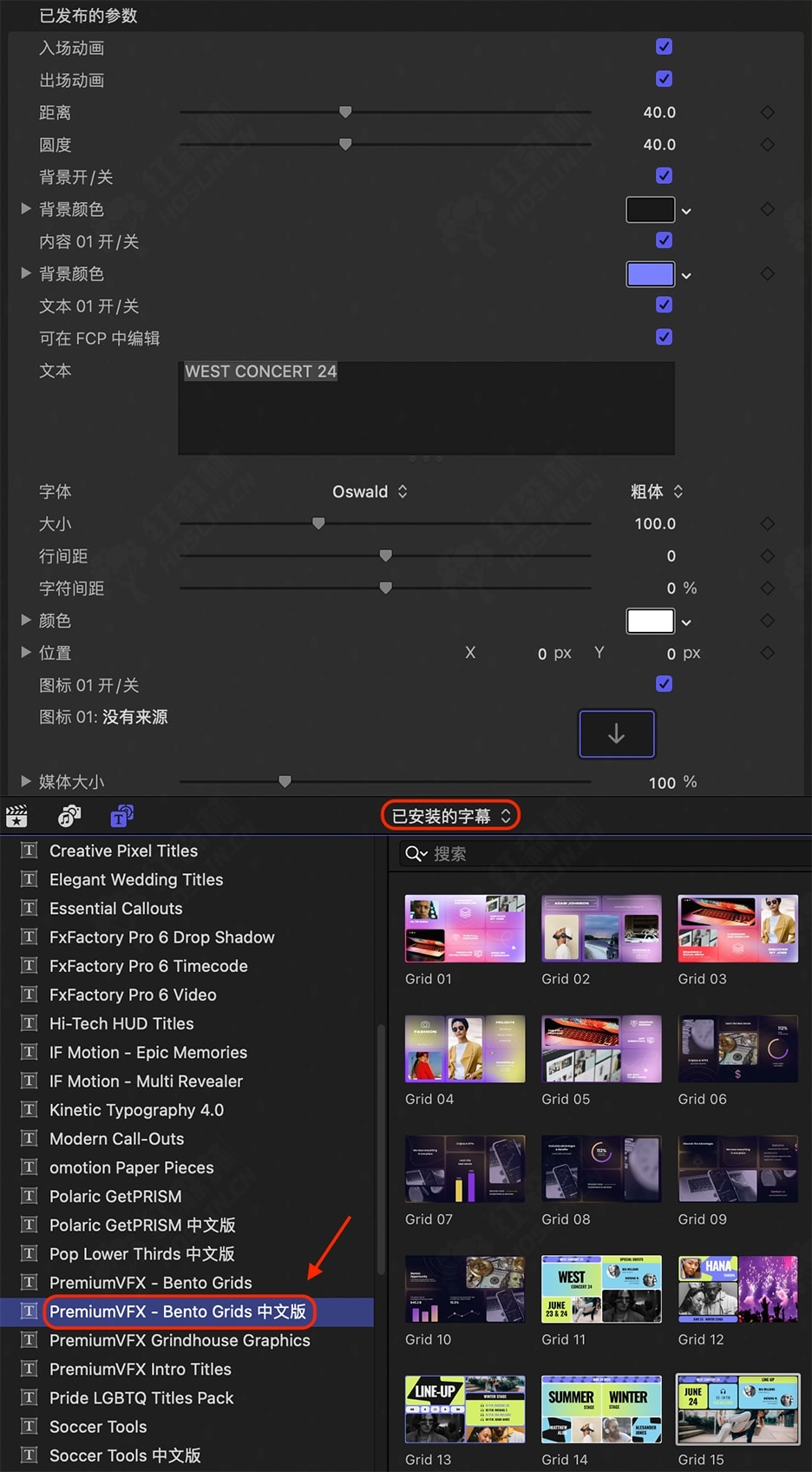The image size is (812, 1472).
Task: Toggle the 背景开/关 checkbox
Action: pyautogui.click(x=665, y=176)
